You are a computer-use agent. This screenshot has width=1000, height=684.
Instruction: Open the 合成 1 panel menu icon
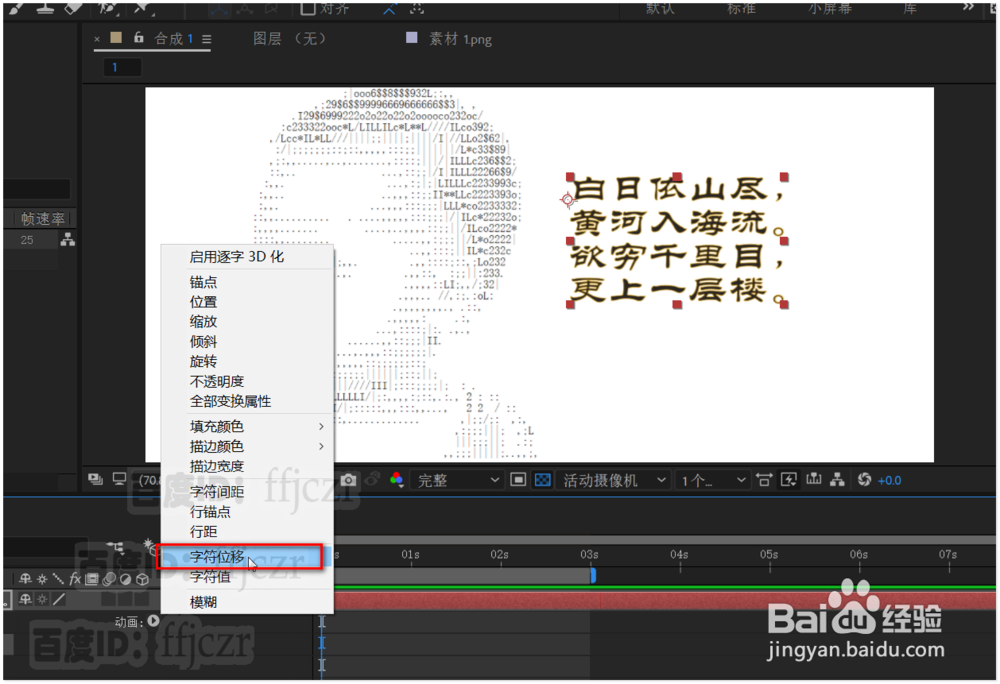coord(207,40)
